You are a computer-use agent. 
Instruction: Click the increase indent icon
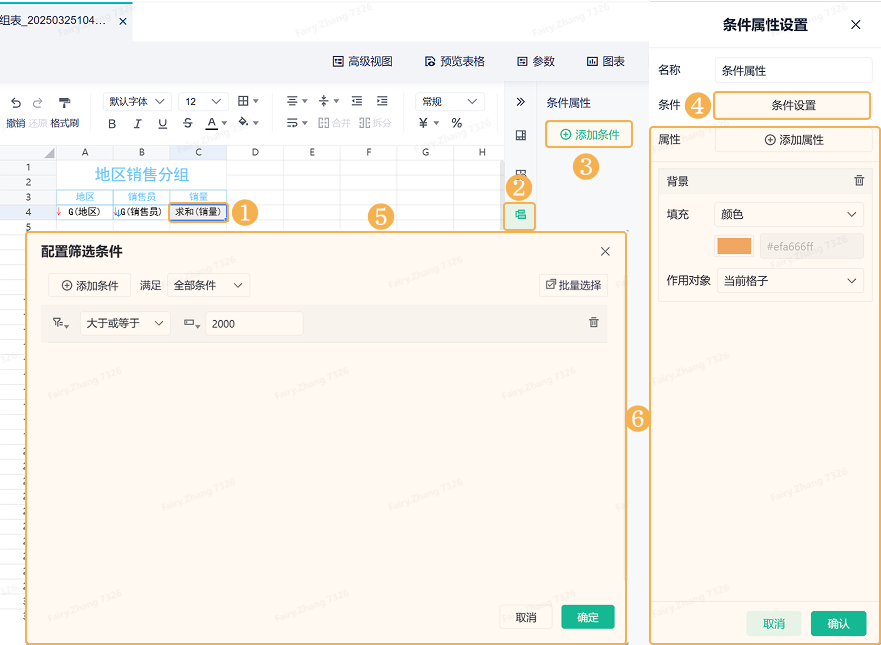click(x=382, y=101)
